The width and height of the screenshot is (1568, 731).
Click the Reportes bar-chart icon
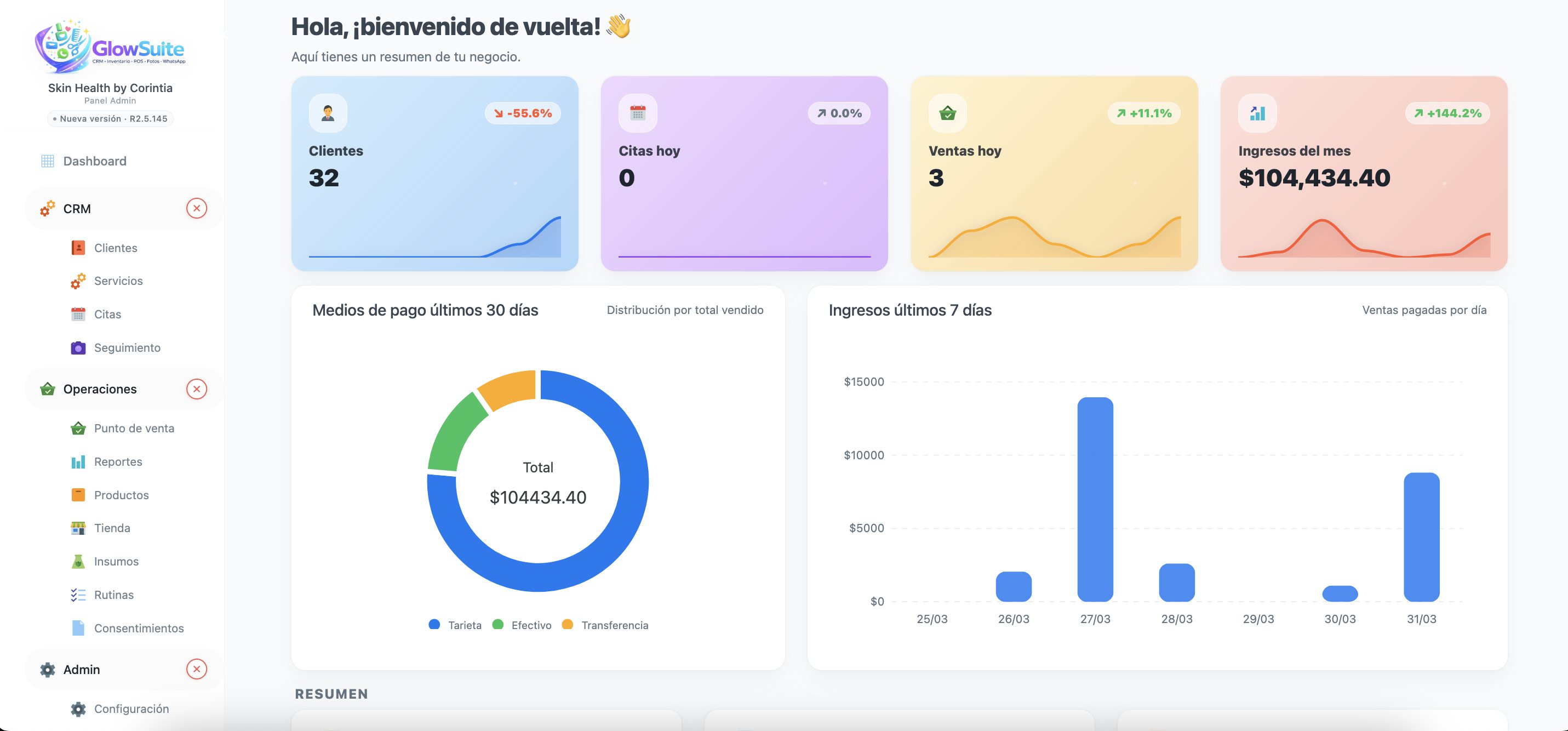tap(78, 462)
